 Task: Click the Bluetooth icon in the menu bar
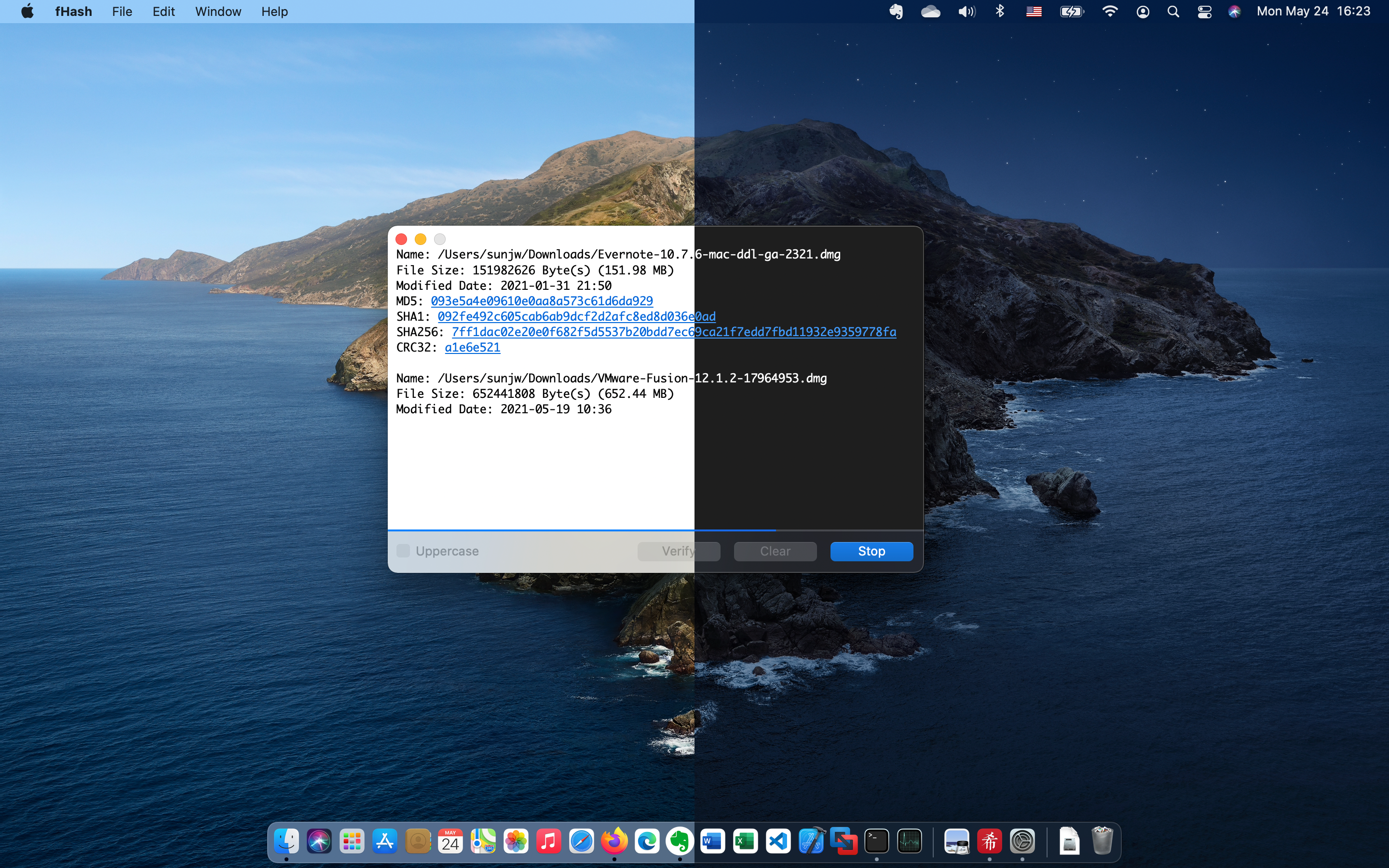click(1000, 11)
